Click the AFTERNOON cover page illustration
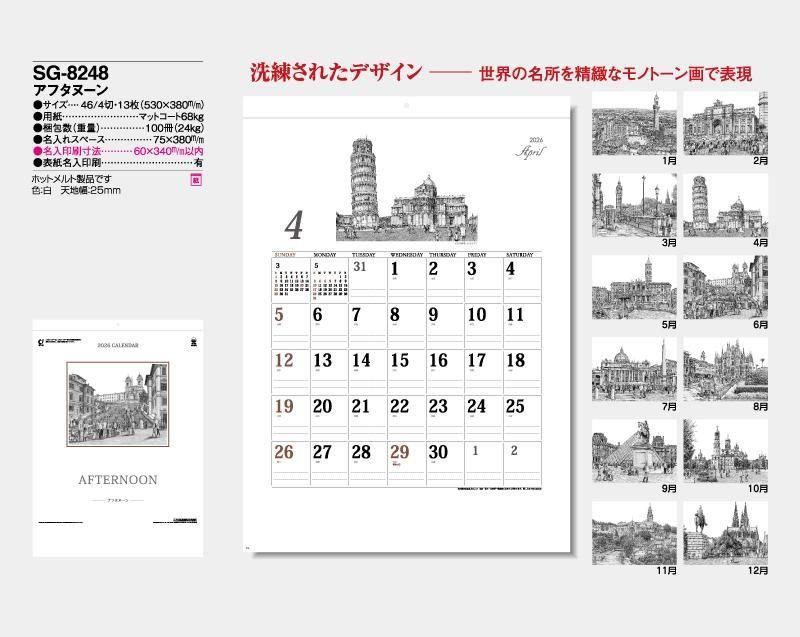This screenshot has width=800, height=637. pyautogui.click(x=117, y=404)
